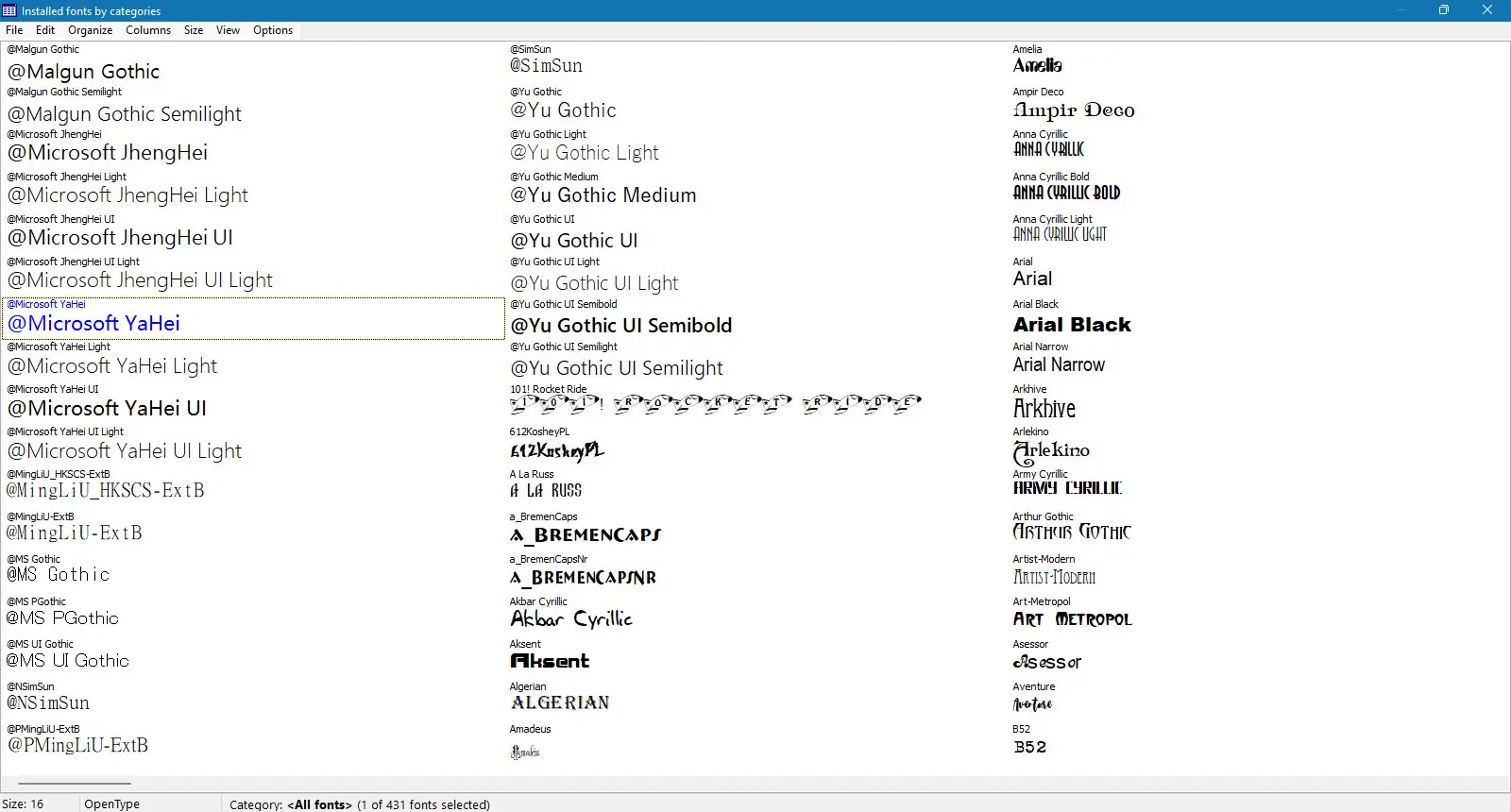Select the @PMingLiU-ExtB font sample
The height and width of the screenshot is (812, 1511).
click(x=77, y=746)
